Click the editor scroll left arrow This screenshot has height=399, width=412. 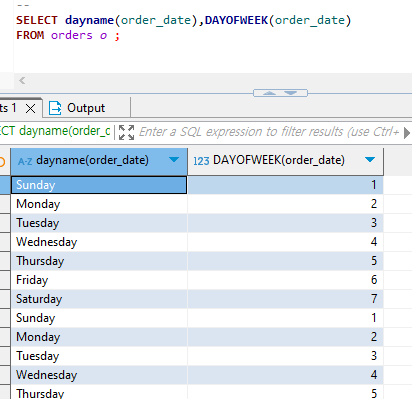[22, 80]
